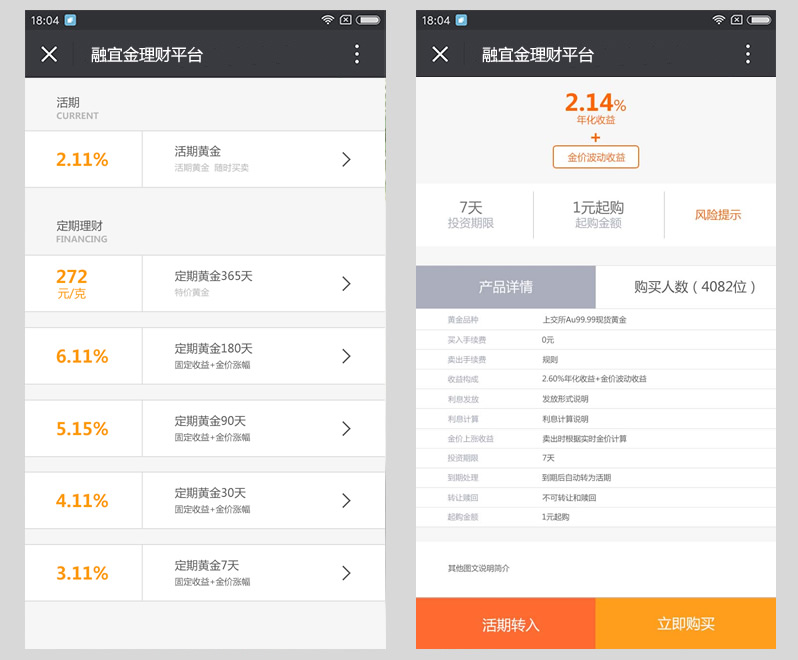Tap the chevron for 定期黄金90天
The image size is (798, 660).
pyautogui.click(x=346, y=428)
